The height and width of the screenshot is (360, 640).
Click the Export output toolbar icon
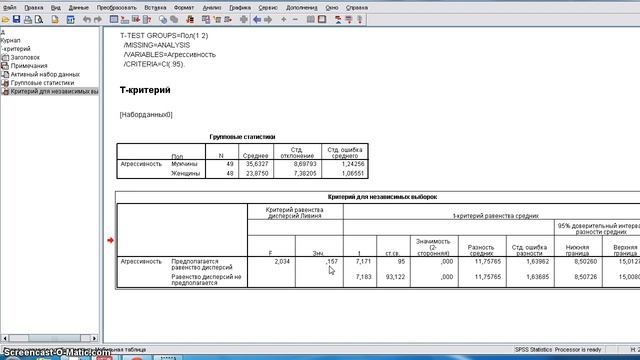pos(55,20)
